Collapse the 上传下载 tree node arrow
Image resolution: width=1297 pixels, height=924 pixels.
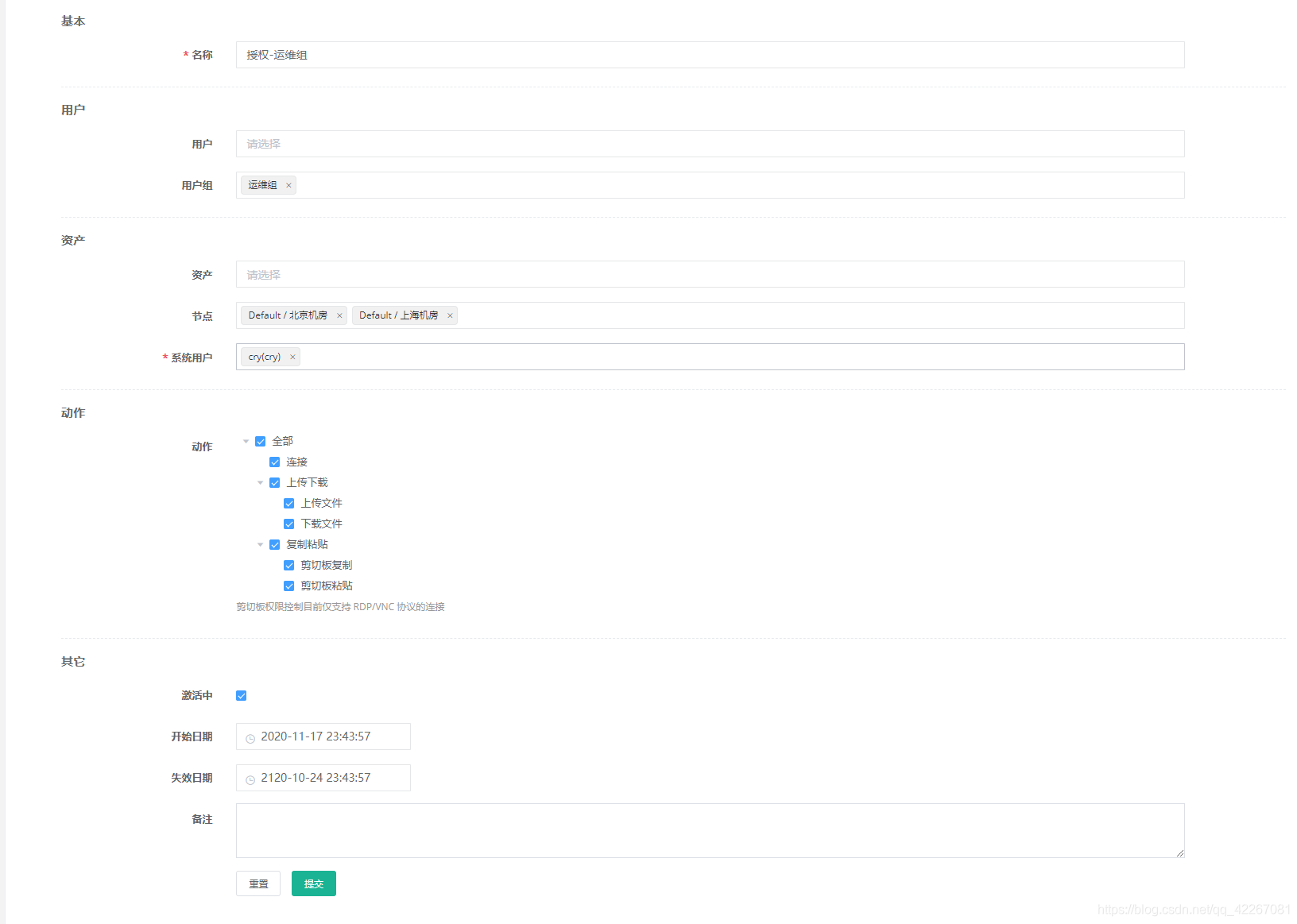[x=260, y=482]
